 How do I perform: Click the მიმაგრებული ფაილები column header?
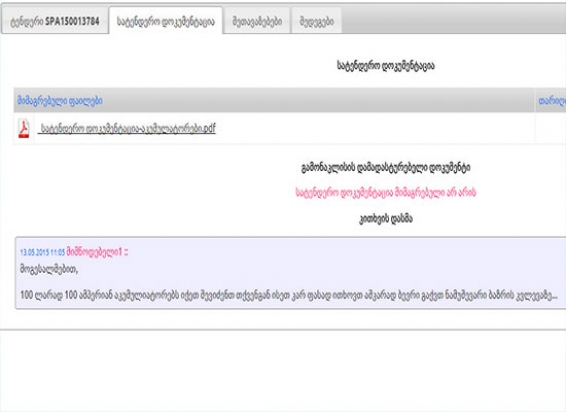pyautogui.click(x=60, y=101)
